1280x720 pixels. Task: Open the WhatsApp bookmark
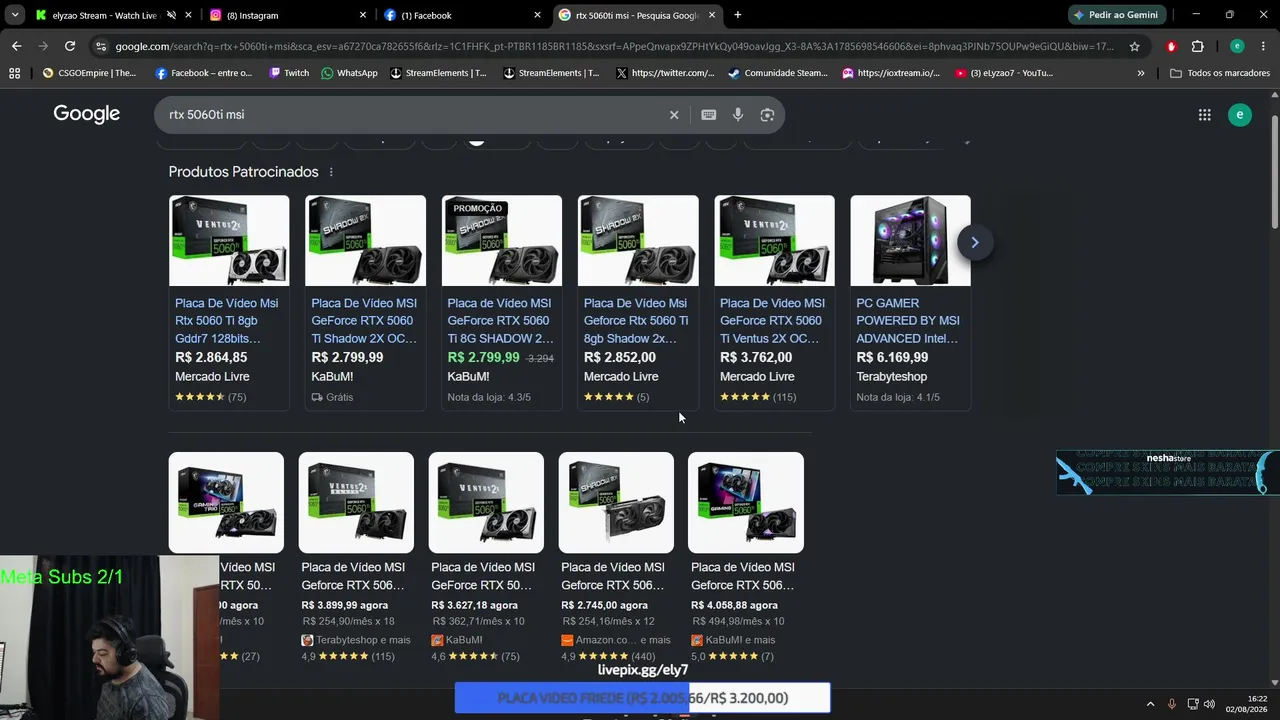(349, 73)
